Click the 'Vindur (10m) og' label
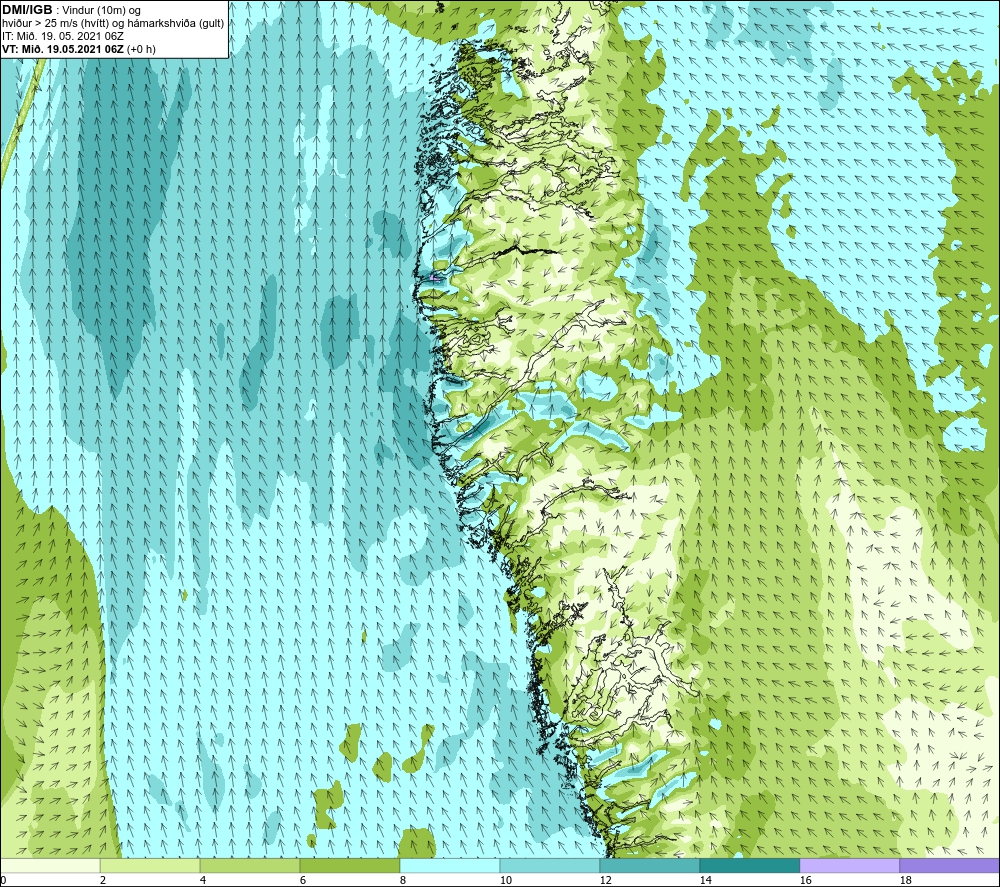This screenshot has width=1000, height=887. click(103, 11)
